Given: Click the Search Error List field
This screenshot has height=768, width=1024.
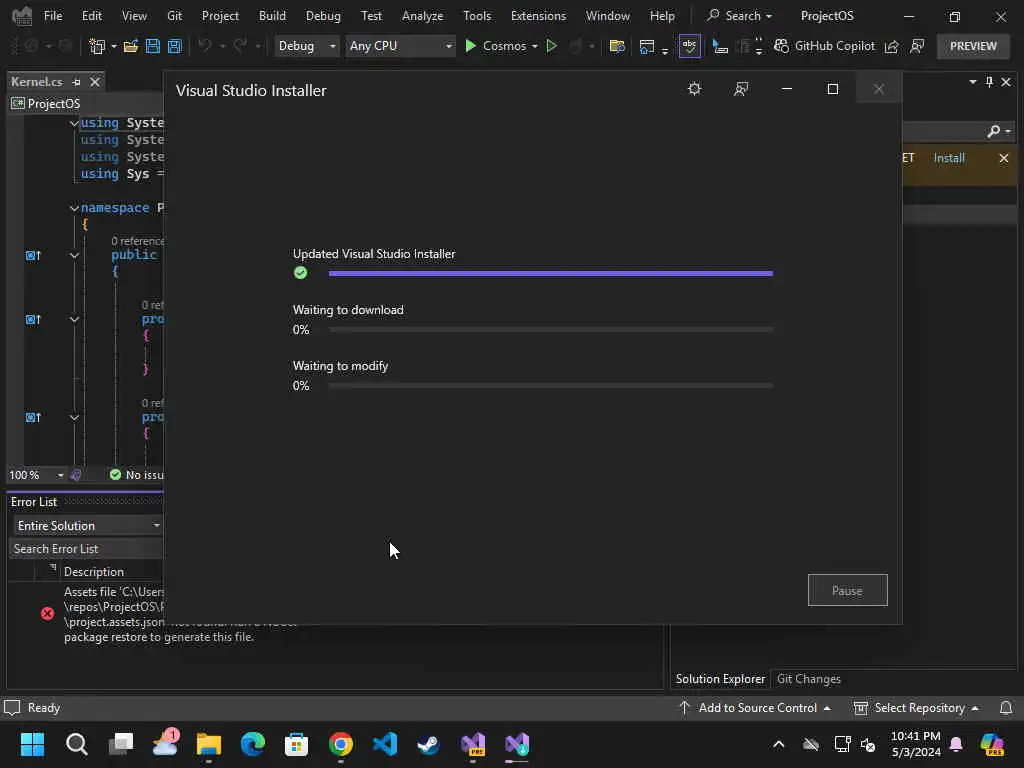Looking at the screenshot, I should 86,549.
